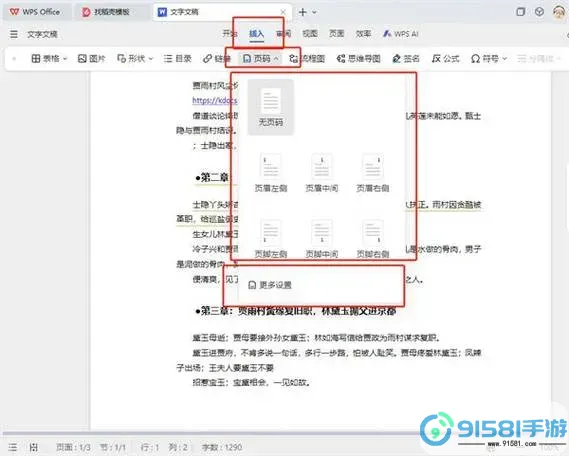Screen dimensions: 569x456
Task: Choose 页眉左侧 header left option
Action: 271,173
